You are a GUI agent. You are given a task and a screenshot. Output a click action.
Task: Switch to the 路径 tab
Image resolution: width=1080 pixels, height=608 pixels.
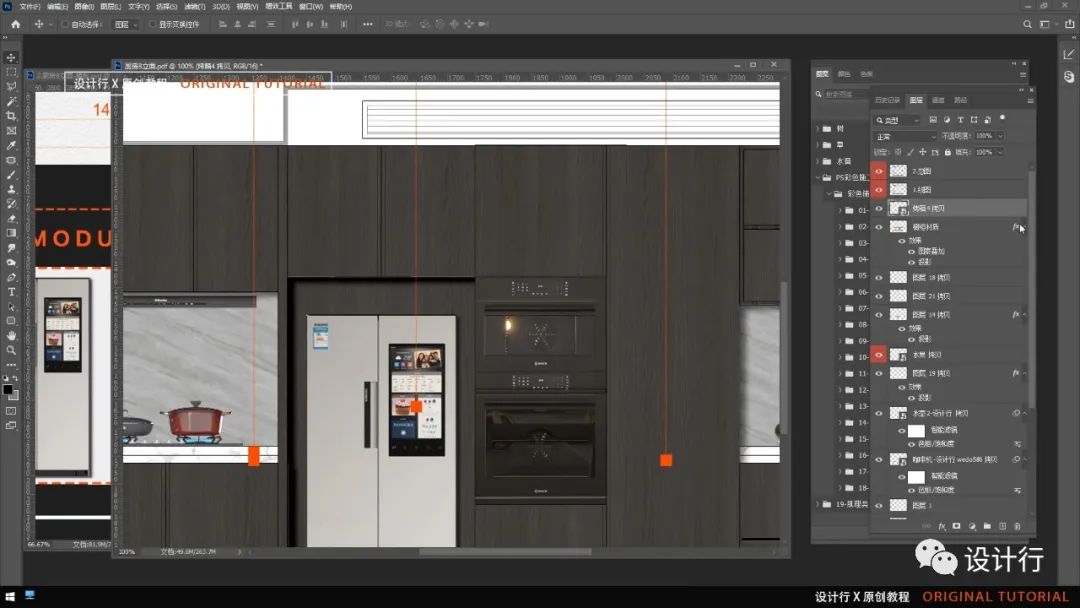point(961,101)
